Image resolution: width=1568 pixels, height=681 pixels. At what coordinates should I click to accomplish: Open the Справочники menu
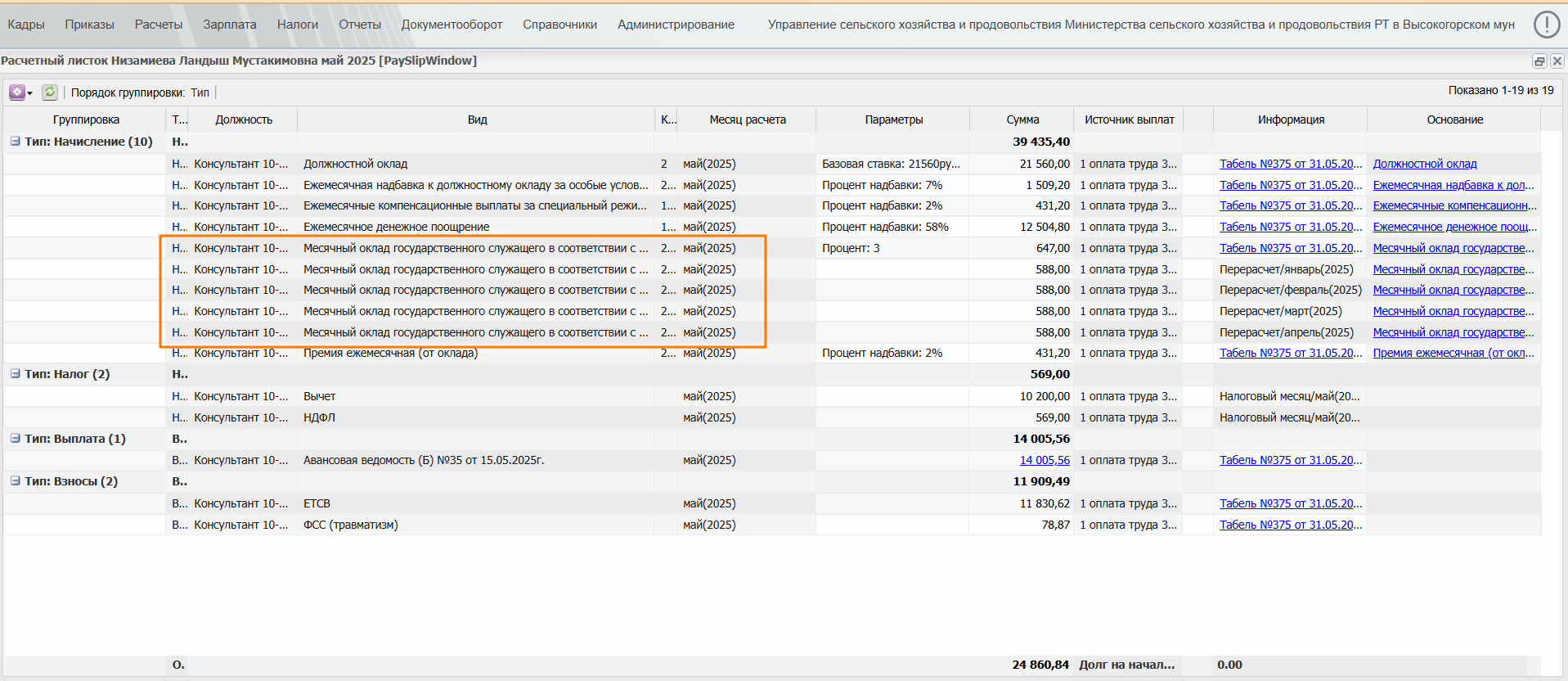[x=560, y=25]
